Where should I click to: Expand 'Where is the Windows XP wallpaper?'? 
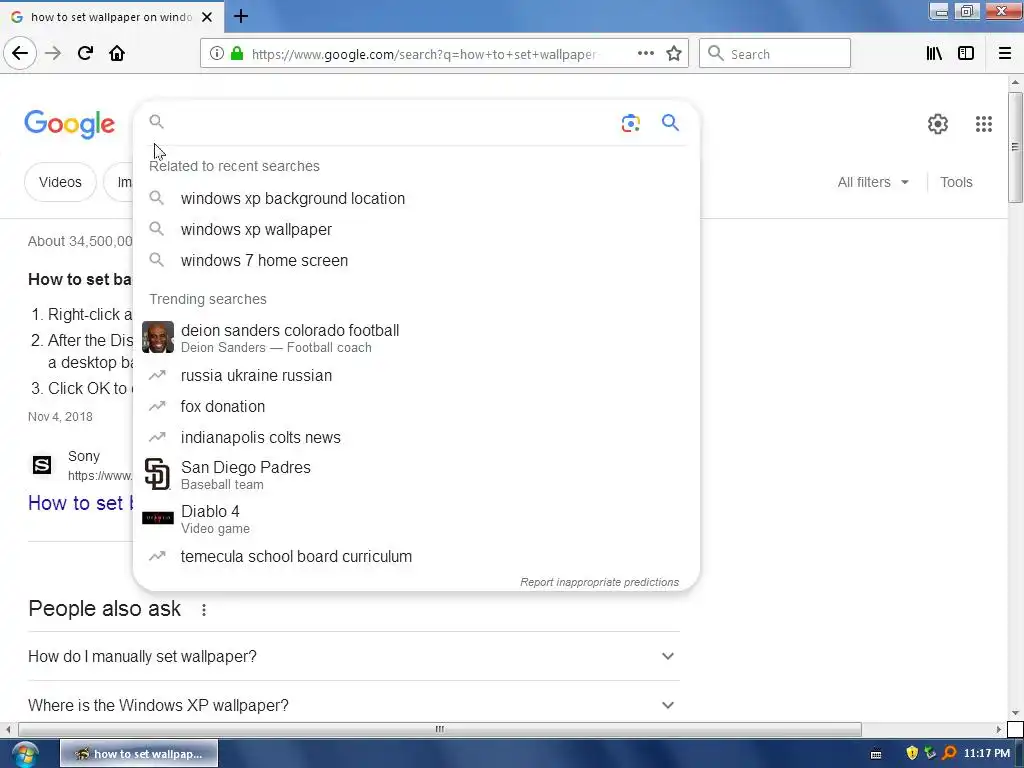pos(353,705)
